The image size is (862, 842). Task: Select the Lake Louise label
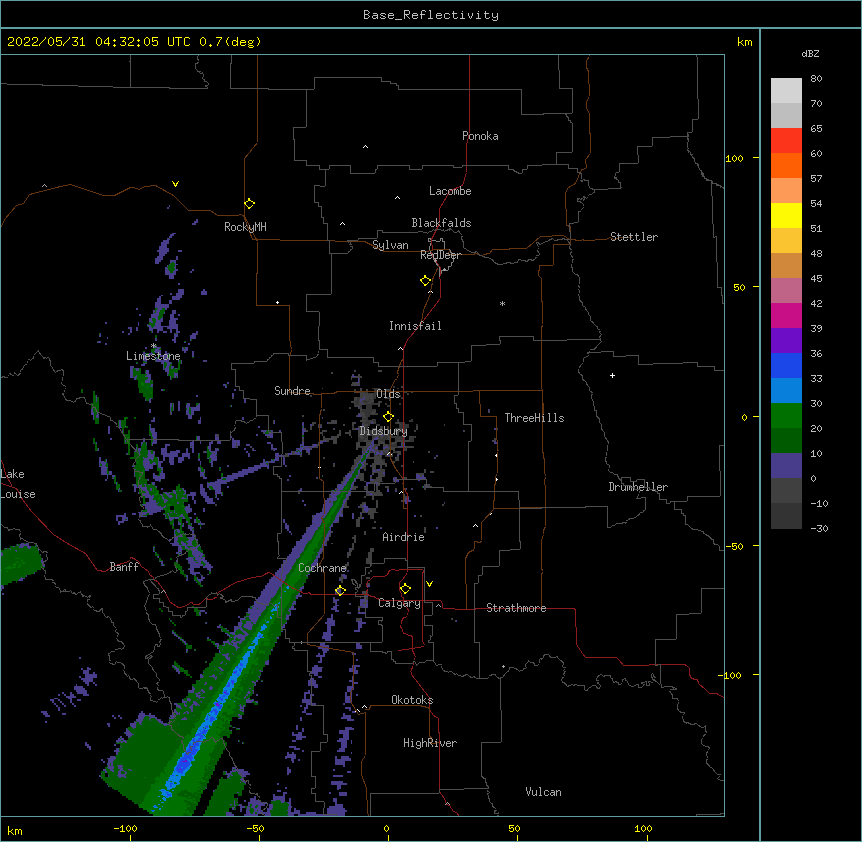18,484
